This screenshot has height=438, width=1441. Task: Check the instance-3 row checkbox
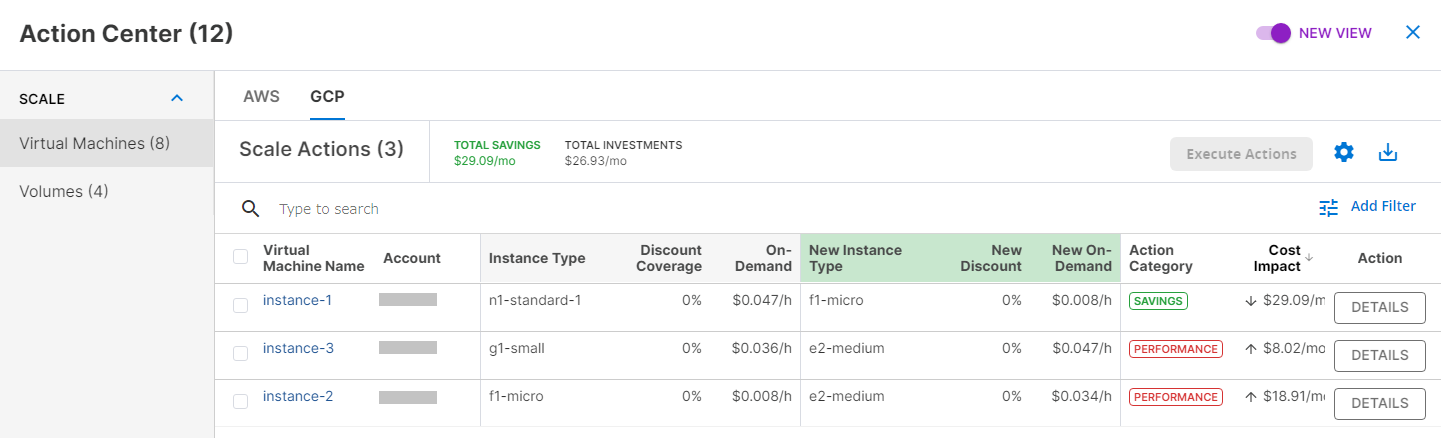click(x=240, y=354)
